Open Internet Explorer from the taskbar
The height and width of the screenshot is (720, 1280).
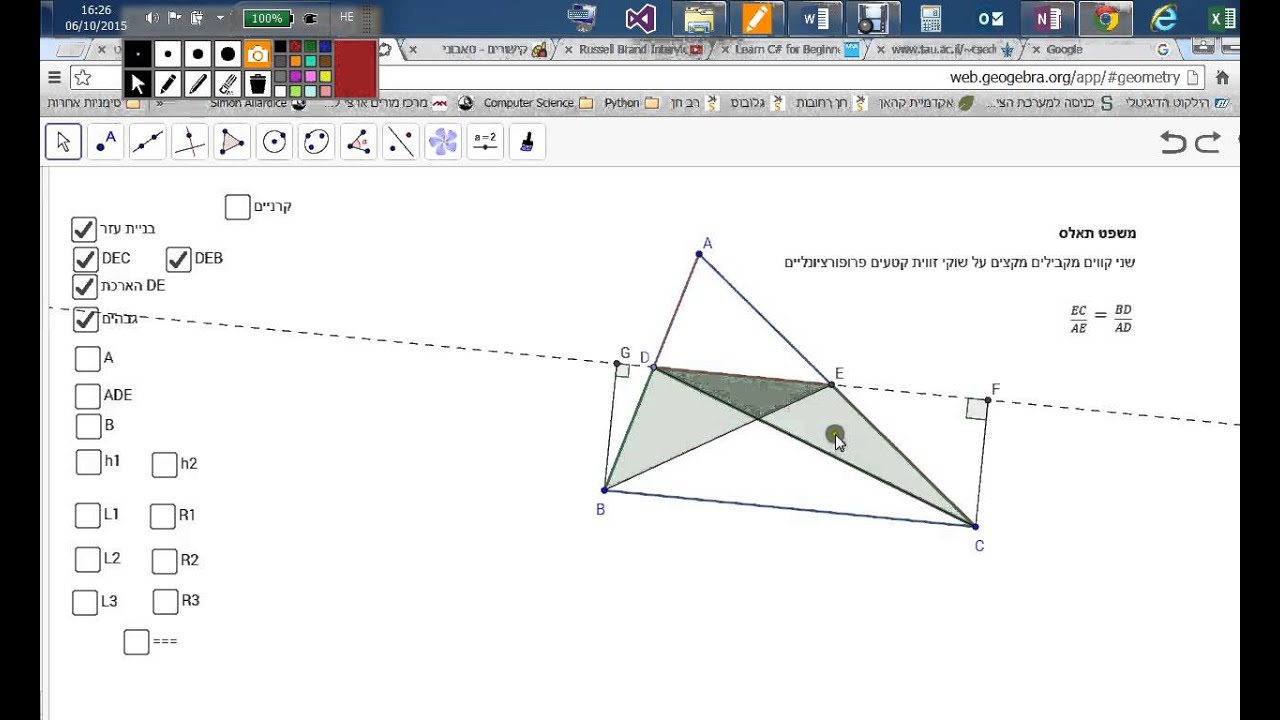[1164, 18]
